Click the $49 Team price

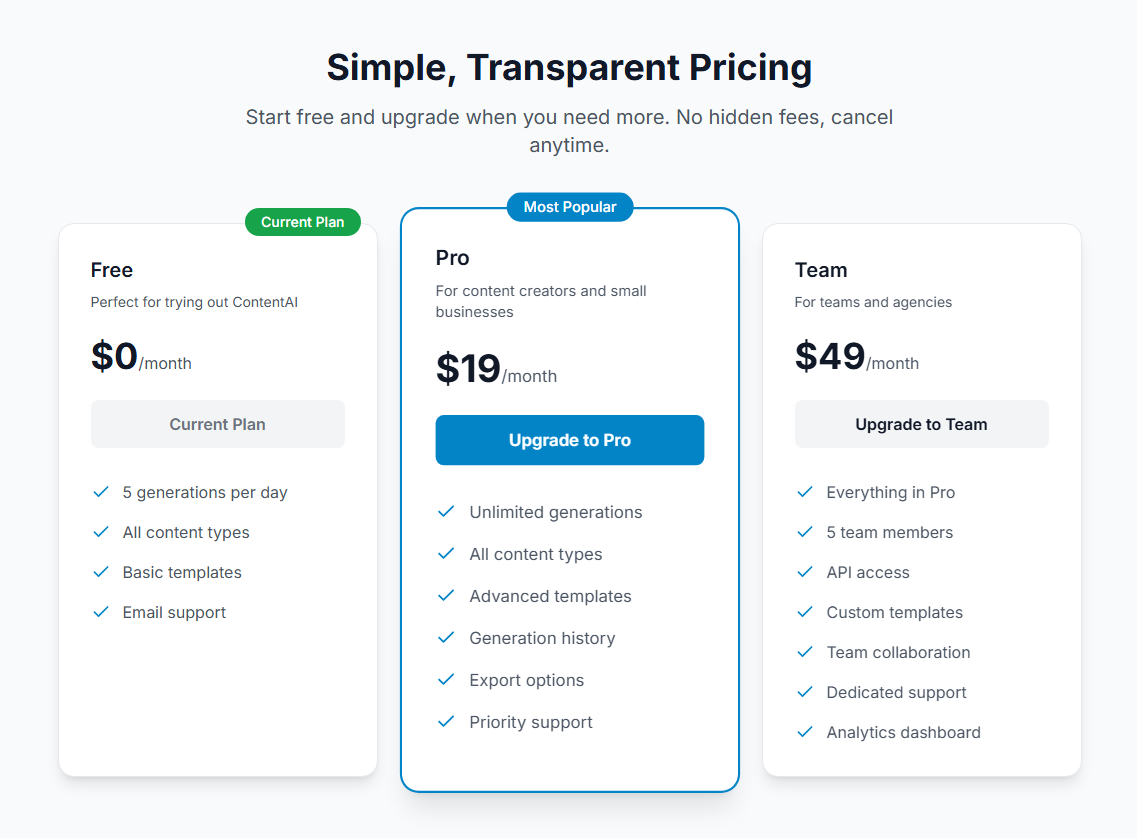point(830,357)
